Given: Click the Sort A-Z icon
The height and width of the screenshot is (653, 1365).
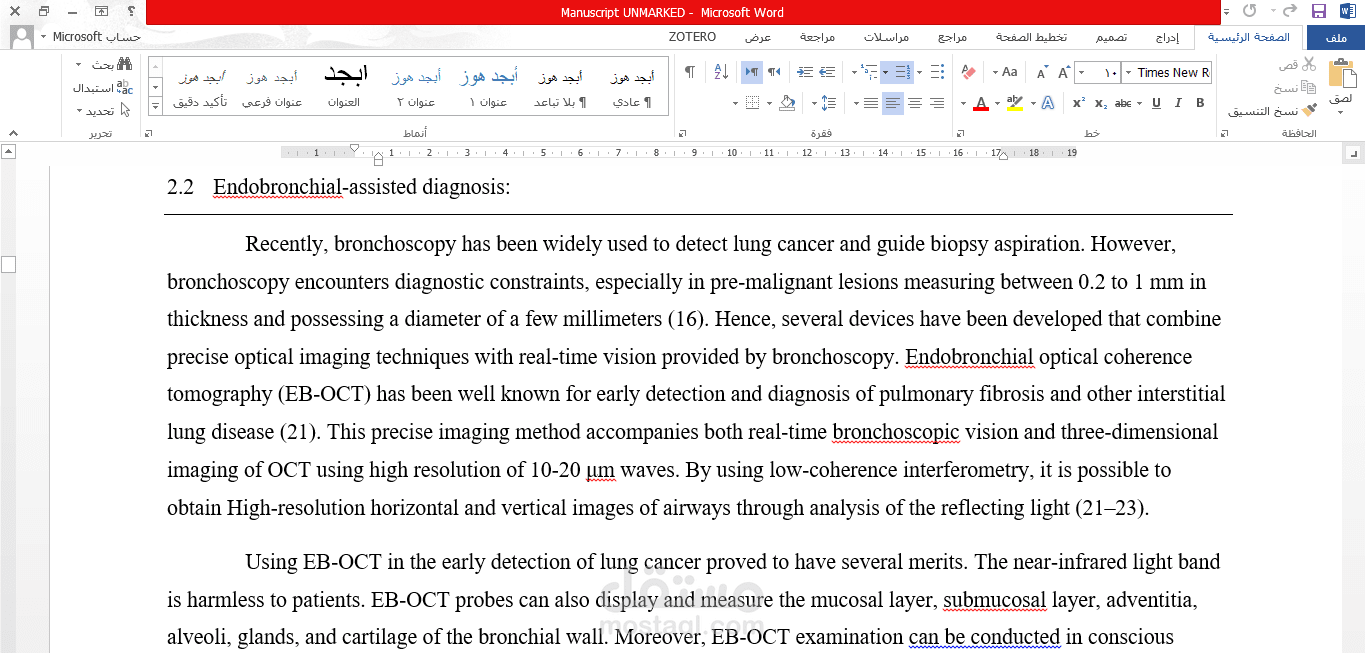Looking at the screenshot, I should pyautogui.click(x=722, y=72).
